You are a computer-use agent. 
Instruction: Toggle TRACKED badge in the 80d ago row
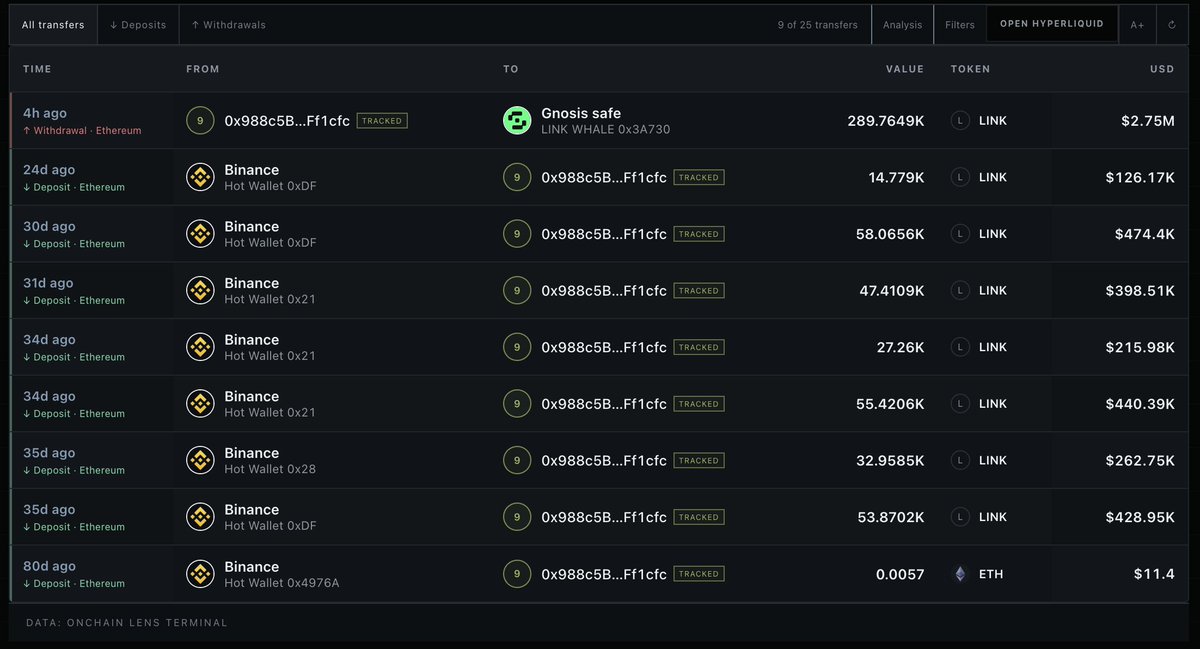coord(699,574)
